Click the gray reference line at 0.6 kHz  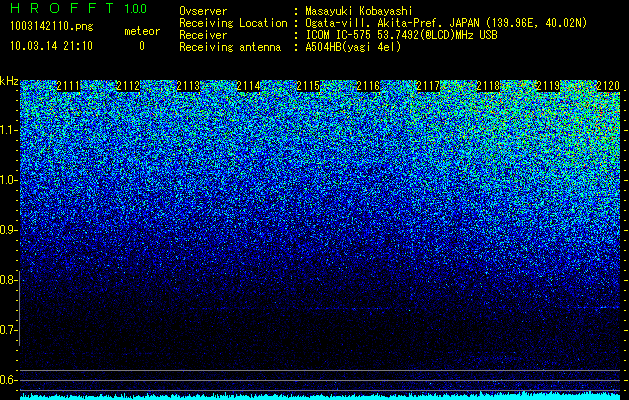(x=320, y=380)
